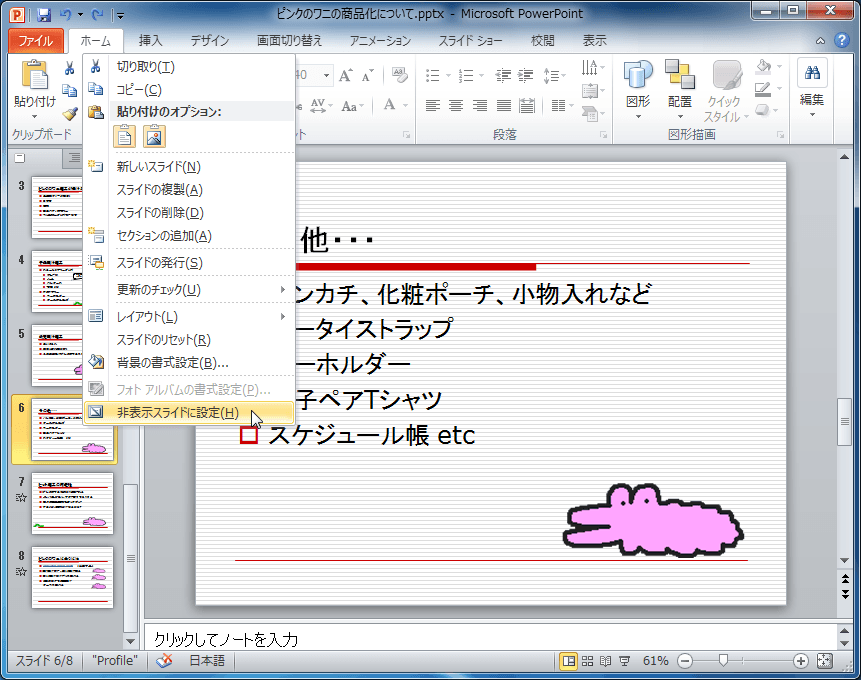The height and width of the screenshot is (680, 861).
Task: Open text direction dropdown
Action: click(593, 68)
